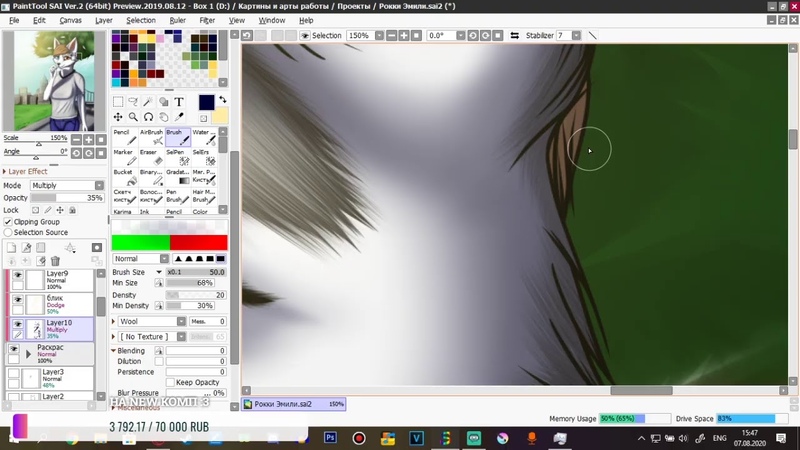800x450 pixels.
Task: Switch to the Рокки Эмили.sai2 document tab
Action: [294, 404]
